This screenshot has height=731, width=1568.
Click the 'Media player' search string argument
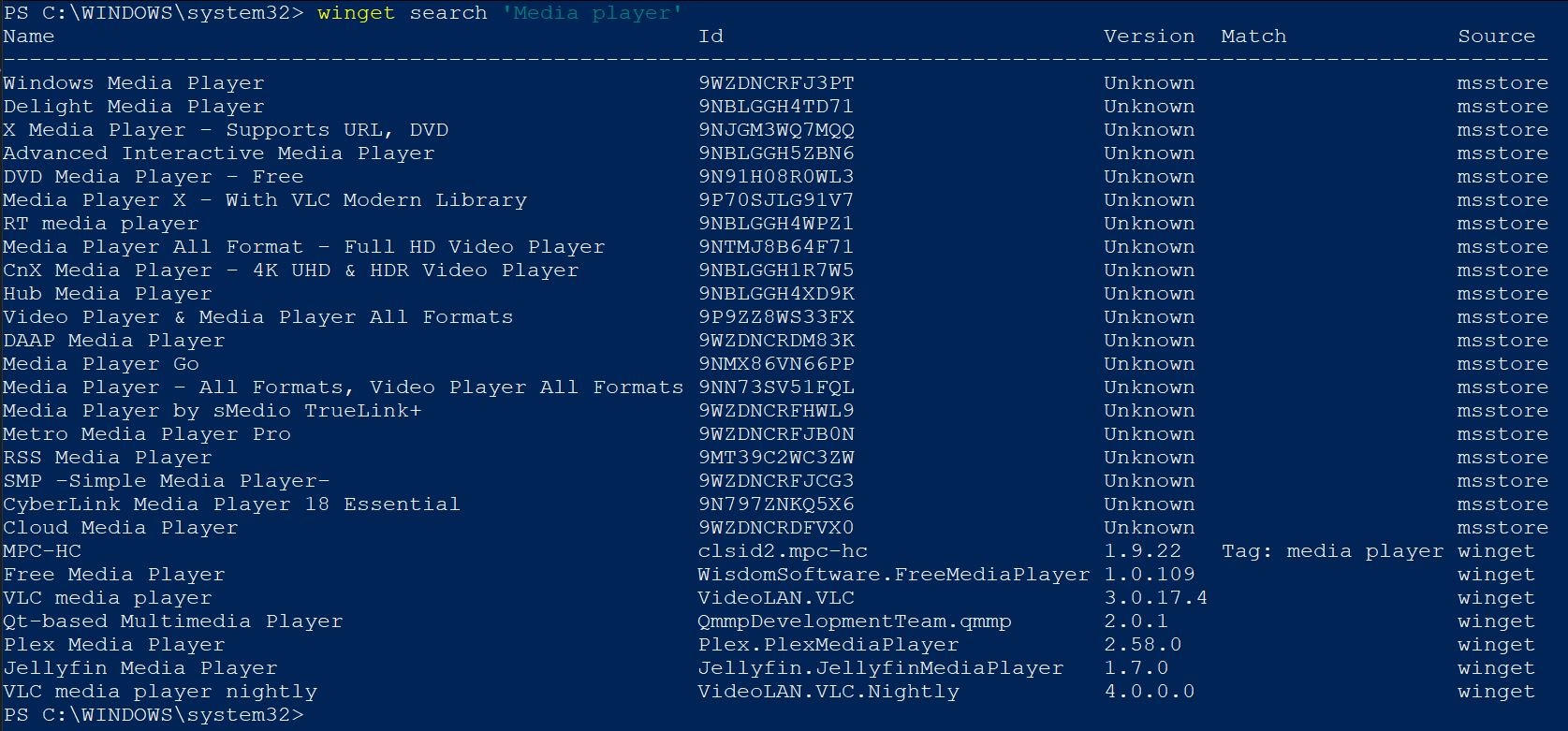pyautogui.click(x=593, y=13)
